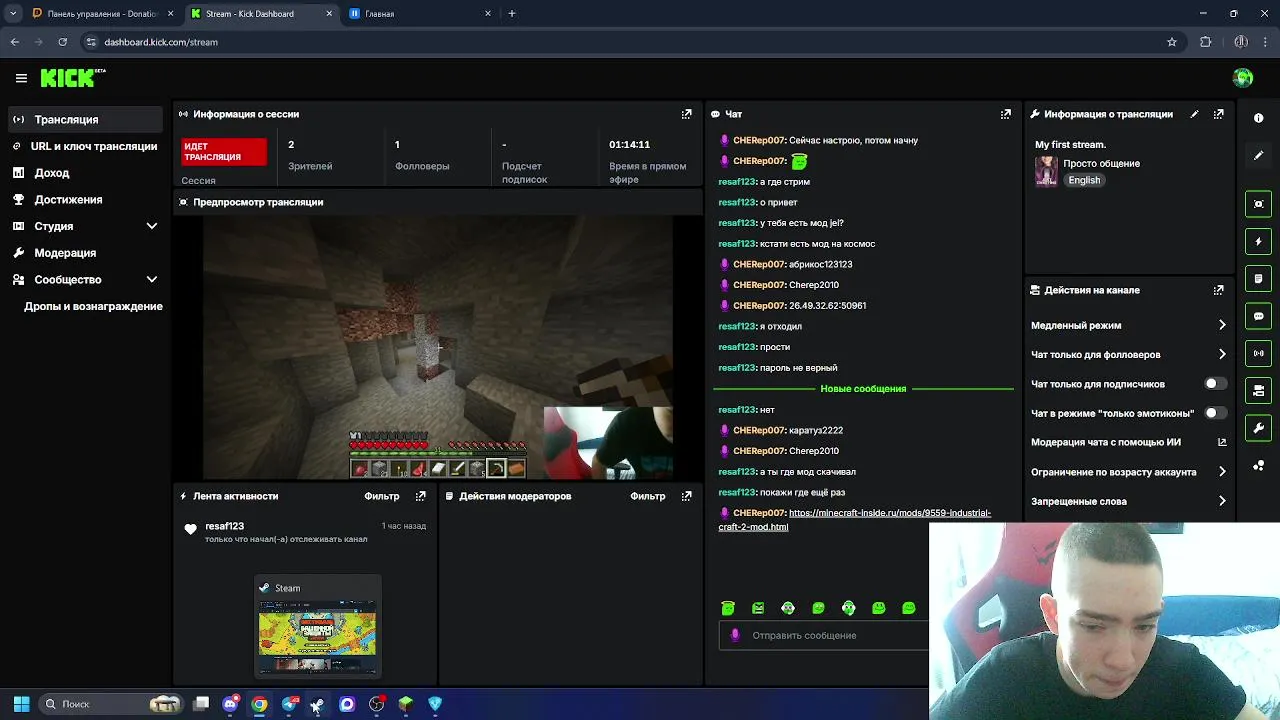Switch to the Главная browser tab
Viewport: 1280px width, 720px height.
pos(420,14)
